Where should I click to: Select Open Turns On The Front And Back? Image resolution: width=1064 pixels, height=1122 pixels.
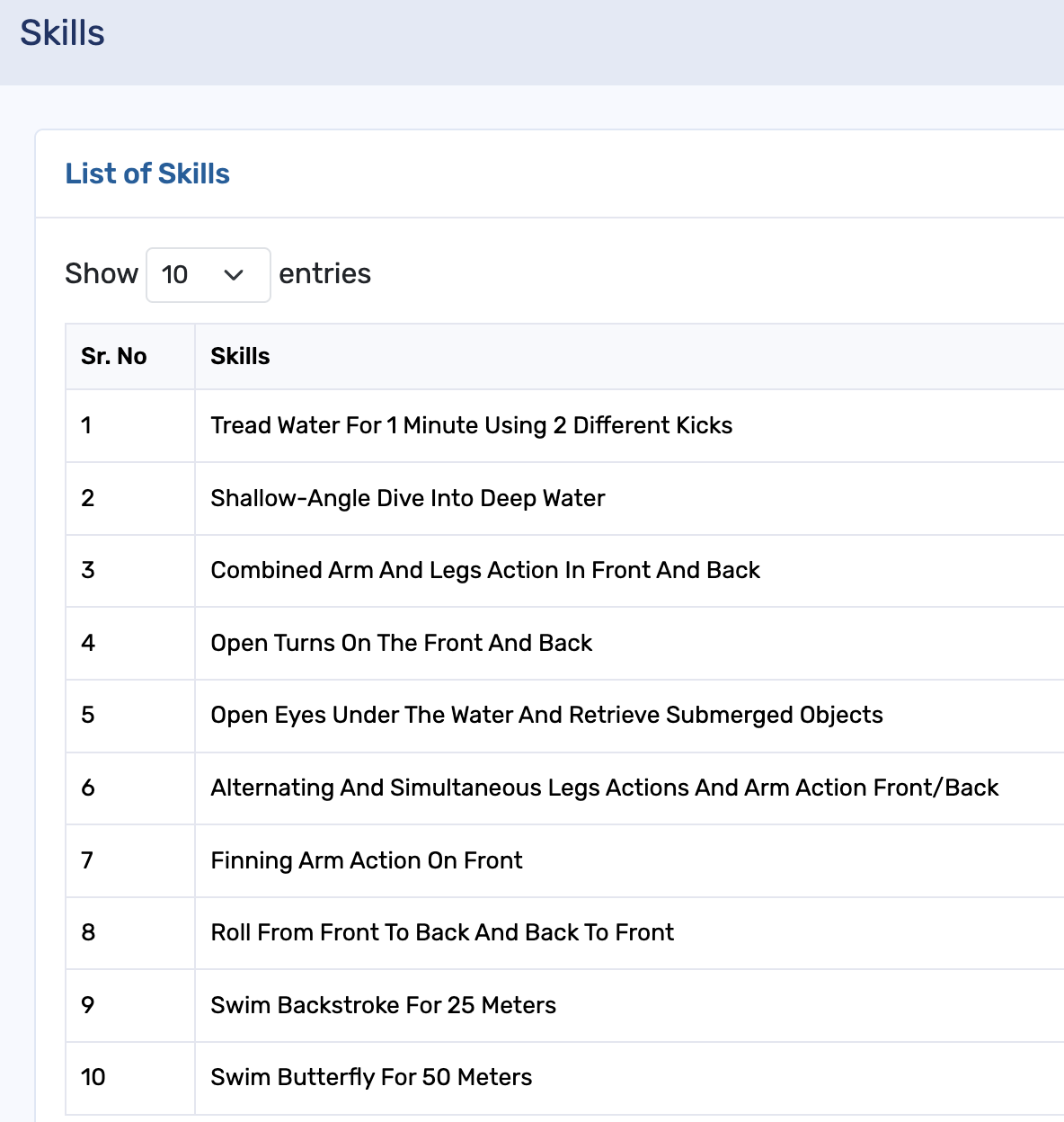coord(401,643)
